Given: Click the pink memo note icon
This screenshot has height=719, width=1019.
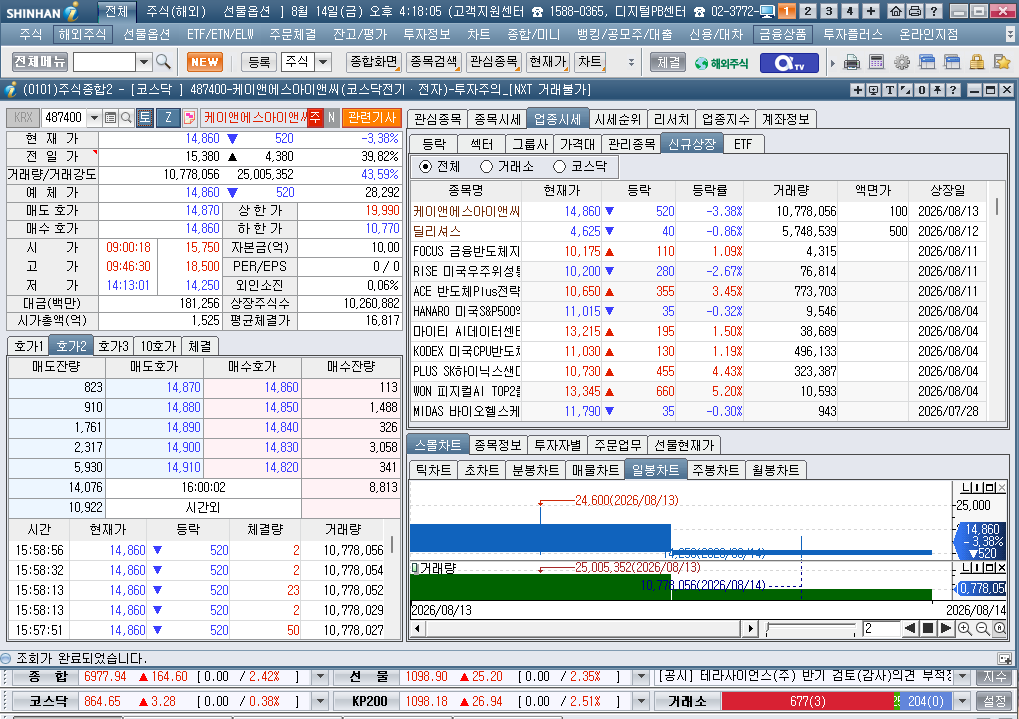Looking at the screenshot, I should tap(189, 118).
